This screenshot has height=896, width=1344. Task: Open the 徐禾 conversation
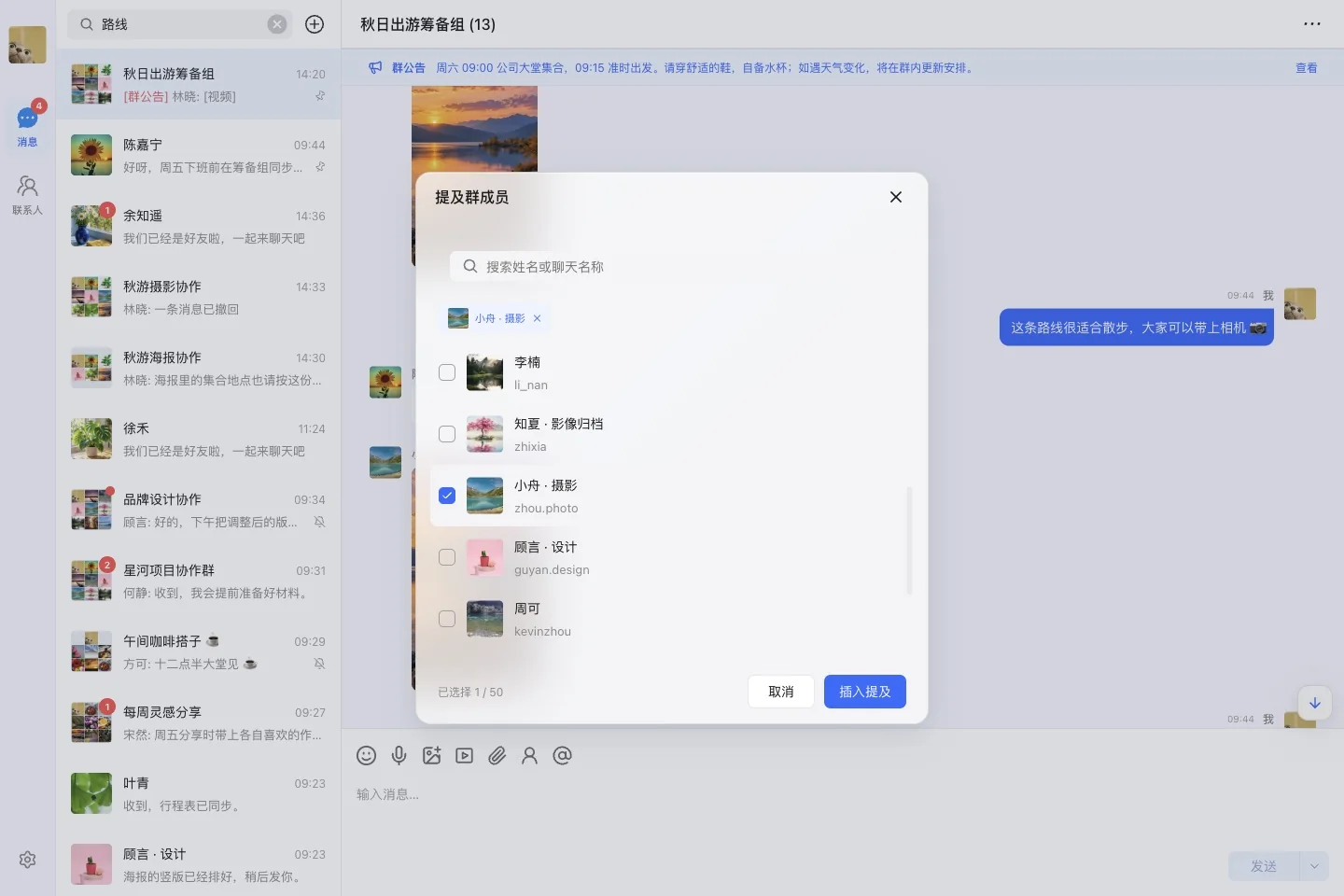pyautogui.click(x=198, y=439)
